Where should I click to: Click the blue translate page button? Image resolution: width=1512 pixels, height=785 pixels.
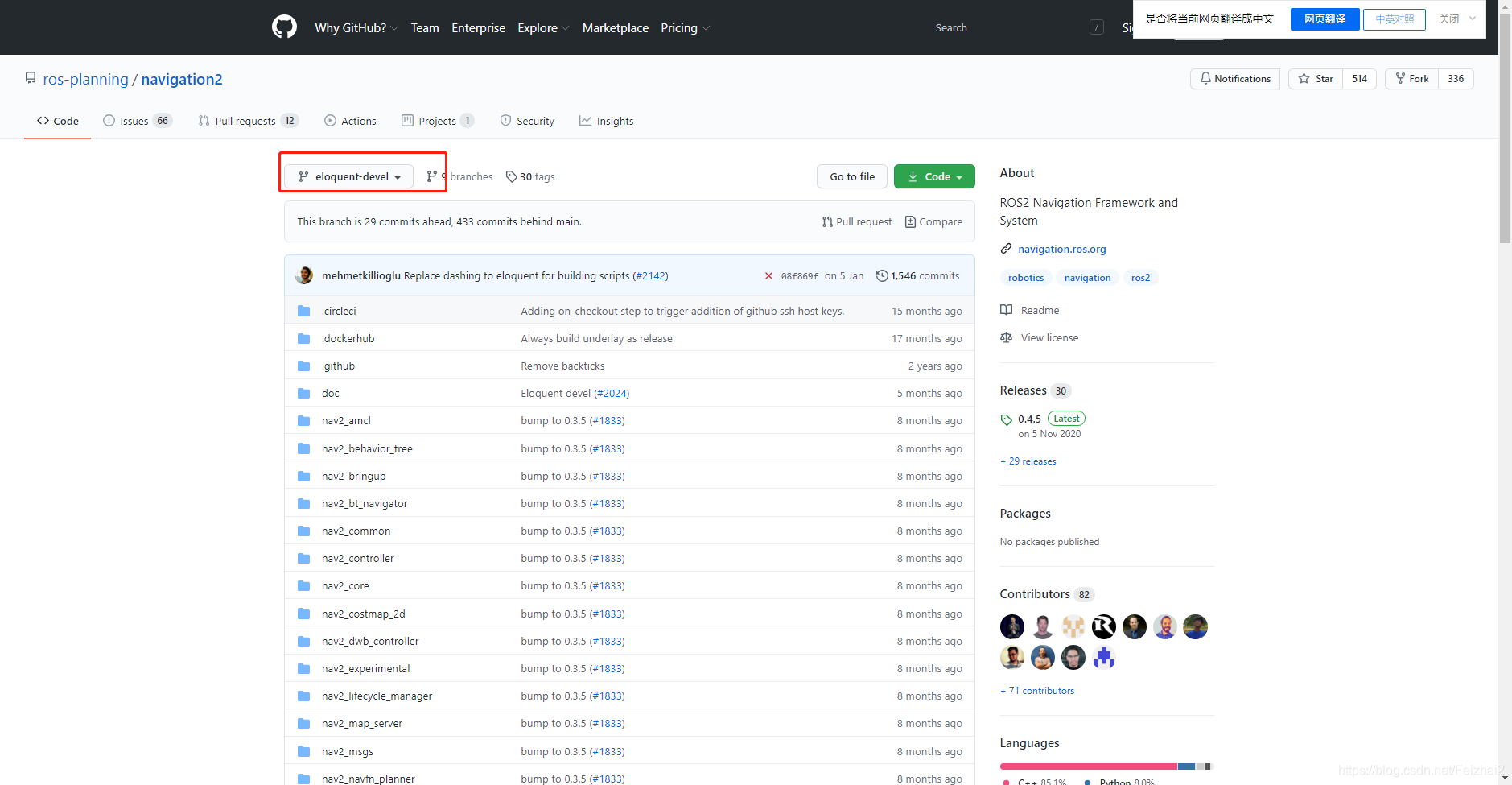(x=1325, y=19)
